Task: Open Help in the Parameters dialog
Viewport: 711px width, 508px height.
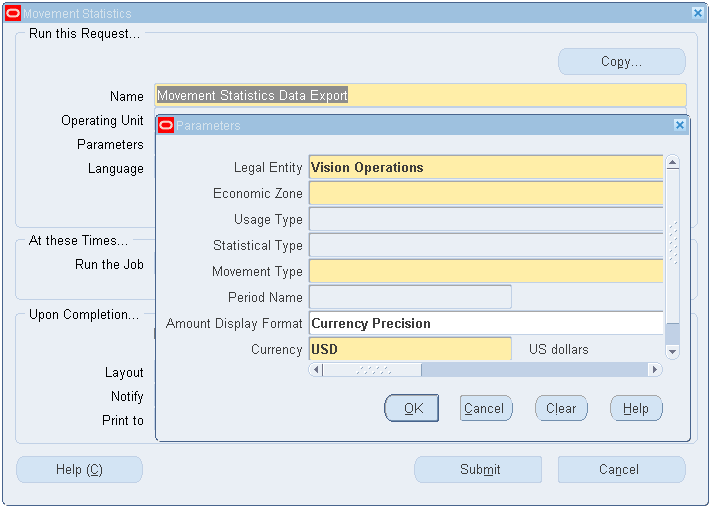Action: point(636,408)
